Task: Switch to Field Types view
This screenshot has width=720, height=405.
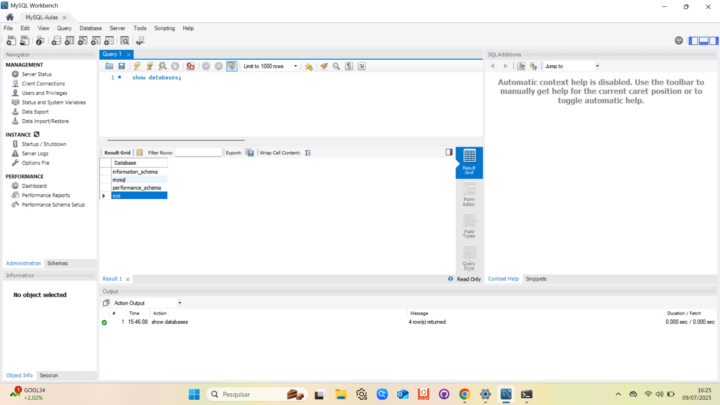Action: [x=469, y=226]
